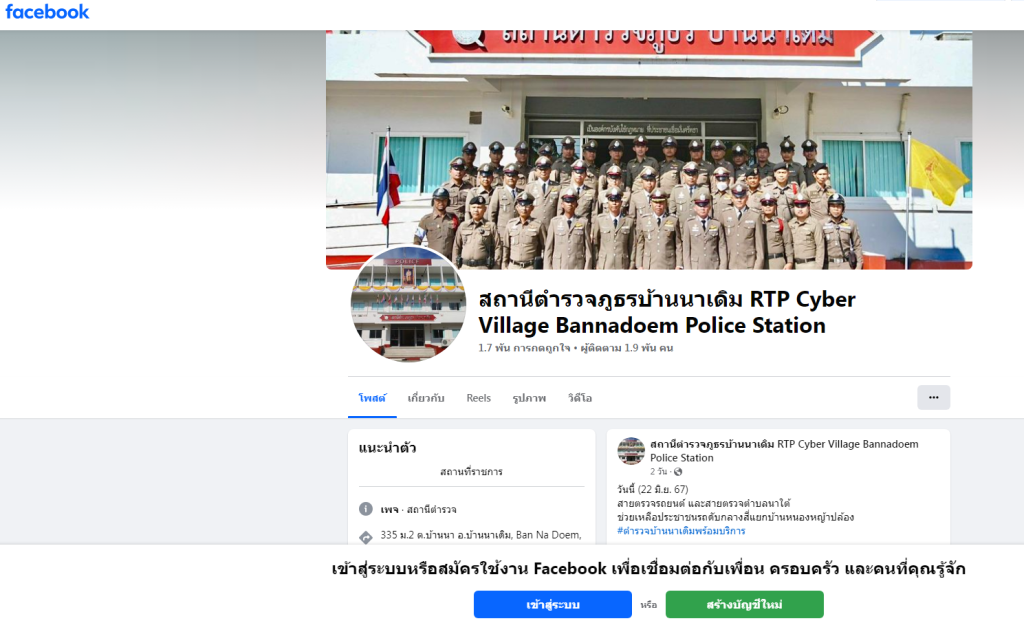Click the address direction icon in intro
Image resolution: width=1024 pixels, height=634 pixels.
click(366, 537)
